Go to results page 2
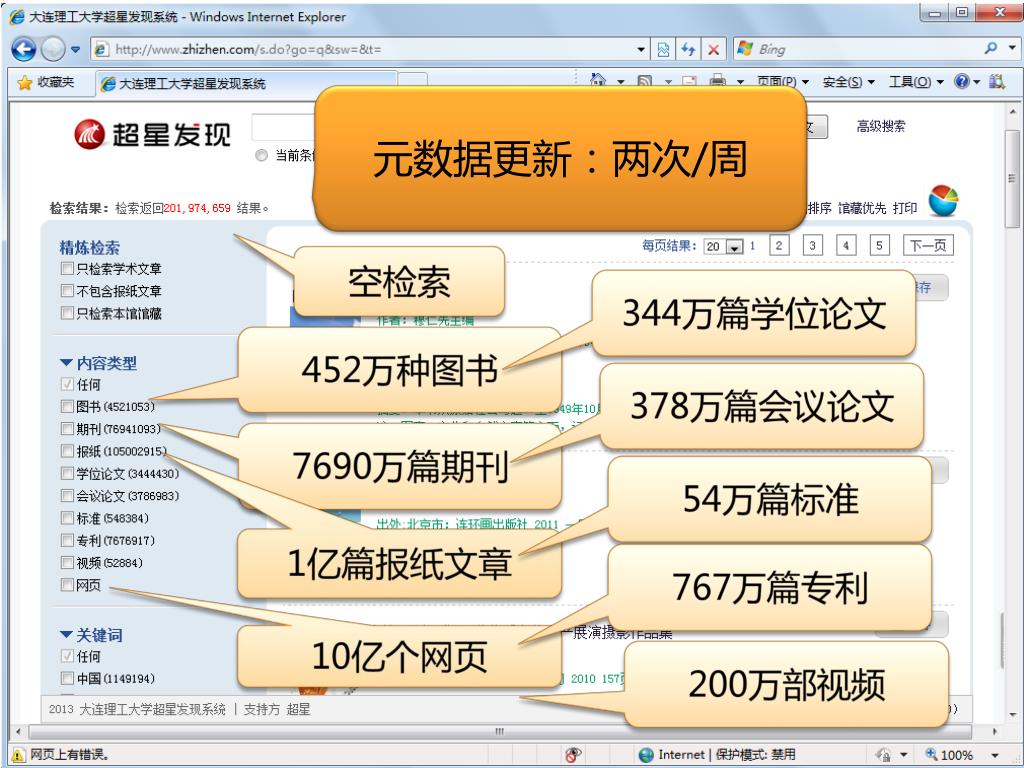This screenshot has width=1024, height=768. pyautogui.click(x=778, y=246)
